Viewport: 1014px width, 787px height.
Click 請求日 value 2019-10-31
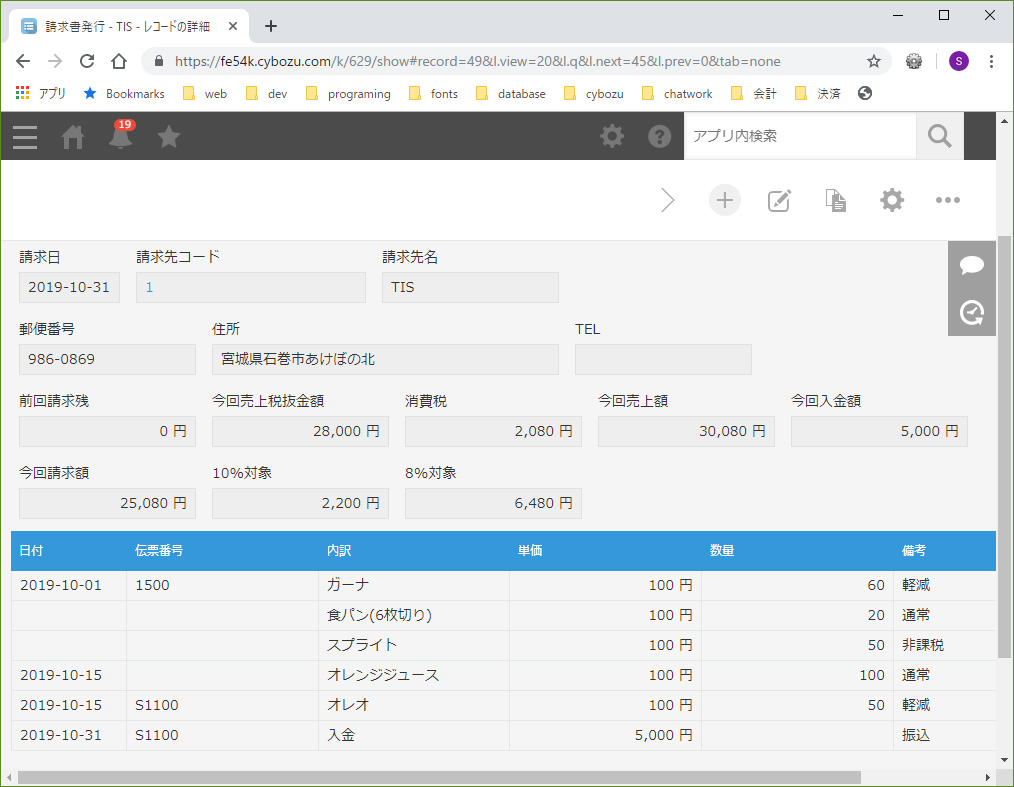coord(69,287)
